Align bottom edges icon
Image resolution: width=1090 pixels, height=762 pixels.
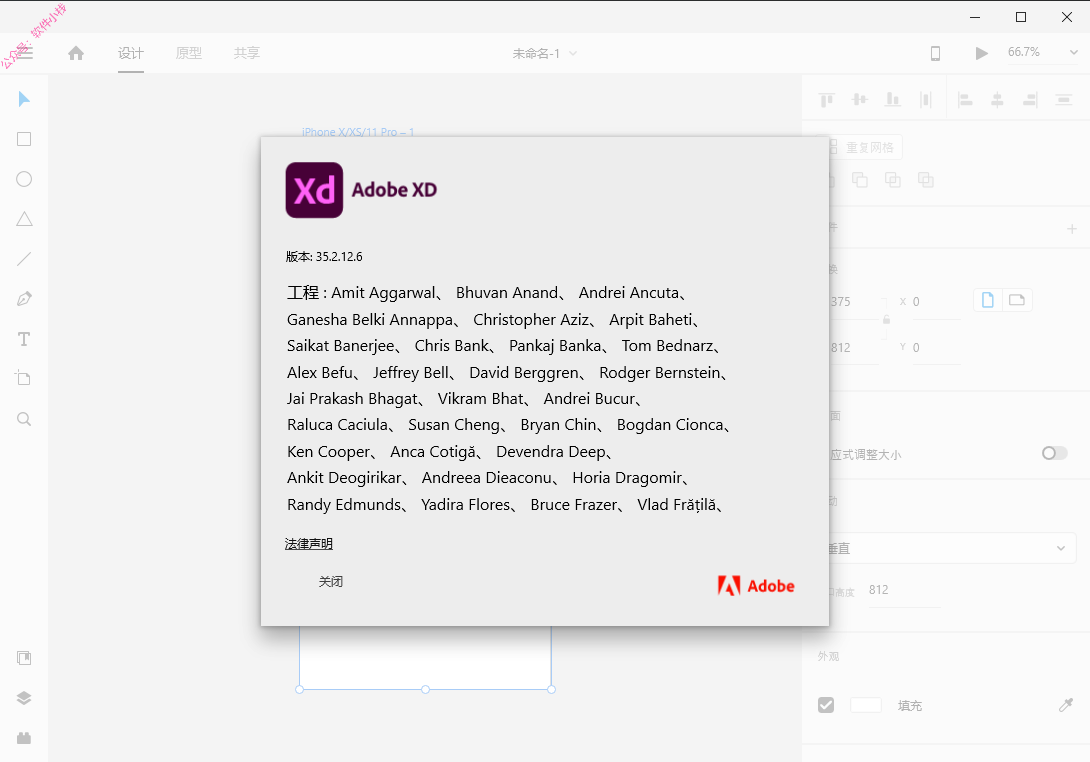click(893, 100)
